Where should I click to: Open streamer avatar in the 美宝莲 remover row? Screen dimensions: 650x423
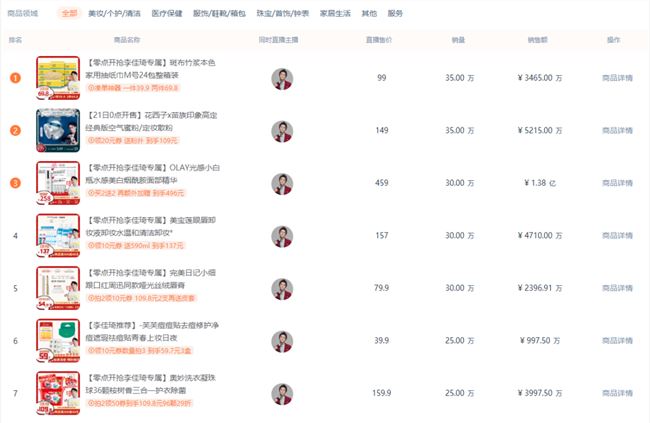(282, 236)
